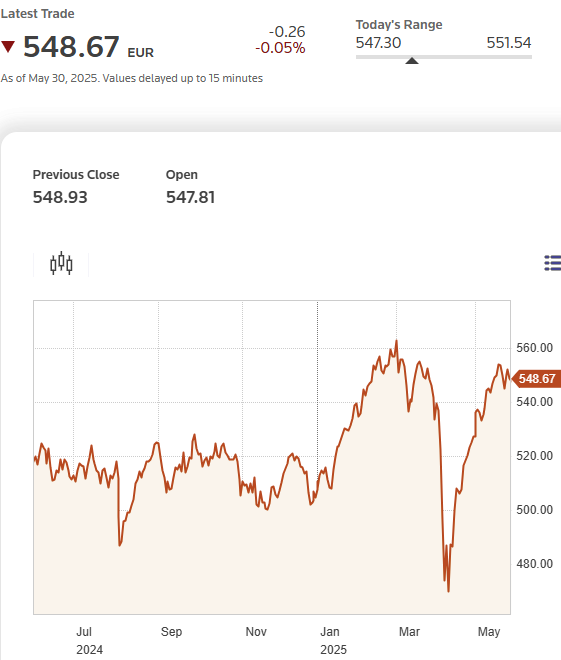Screen dimensions: 561x660
Task: Click the -0.05% percentage change
Action: [280, 48]
